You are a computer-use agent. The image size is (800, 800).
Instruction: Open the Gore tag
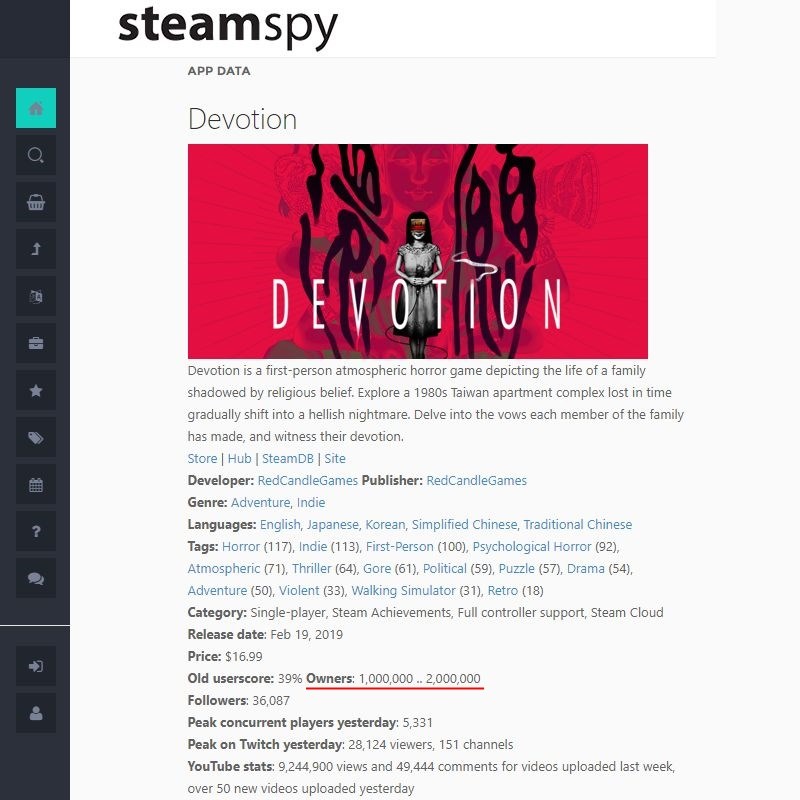point(377,568)
